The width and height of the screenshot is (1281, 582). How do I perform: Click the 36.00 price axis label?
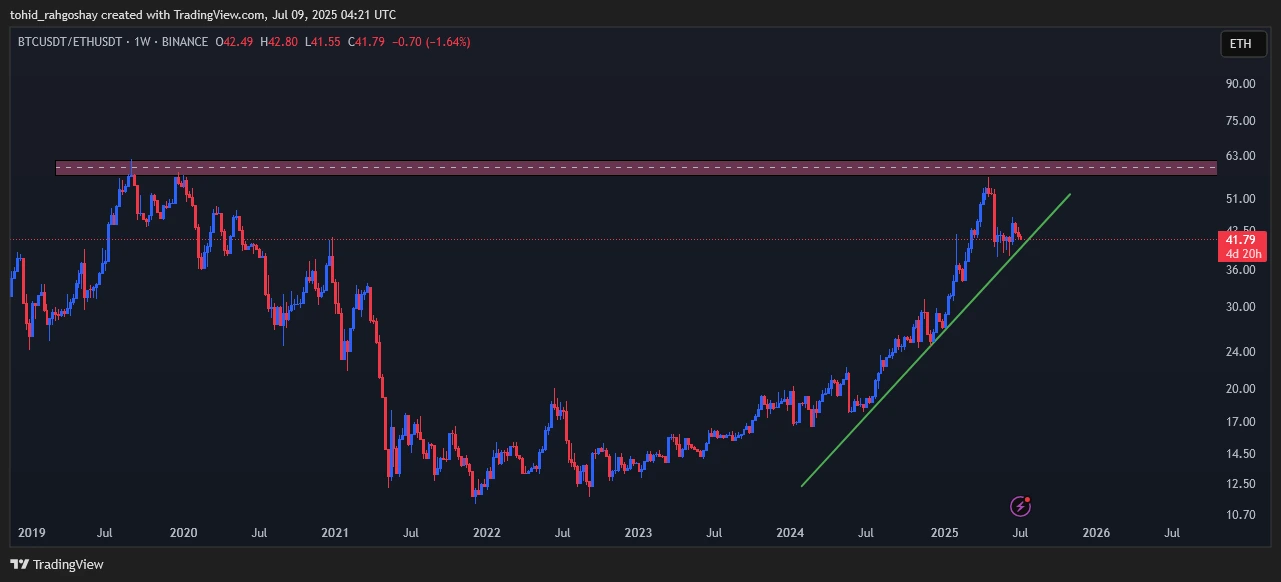tap(1241, 270)
